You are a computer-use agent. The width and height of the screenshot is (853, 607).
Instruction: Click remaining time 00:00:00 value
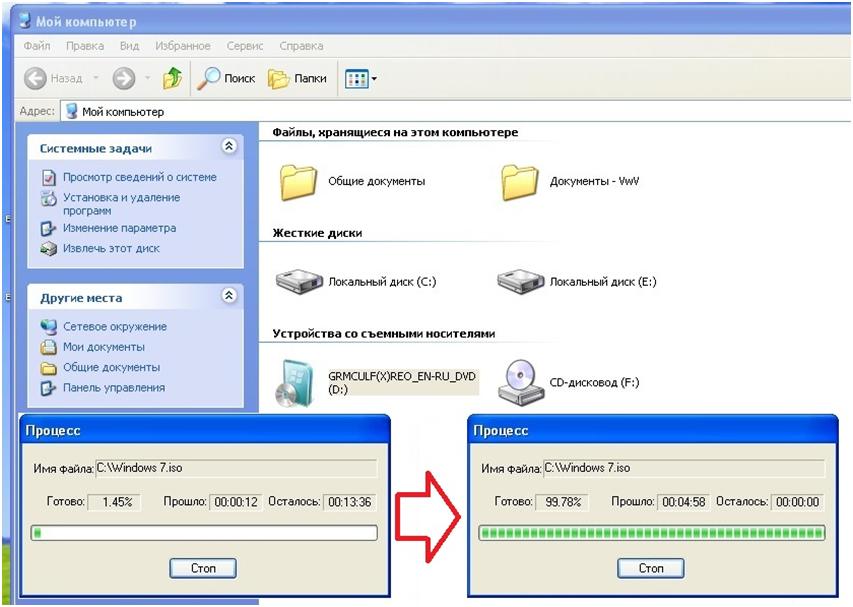[798, 502]
